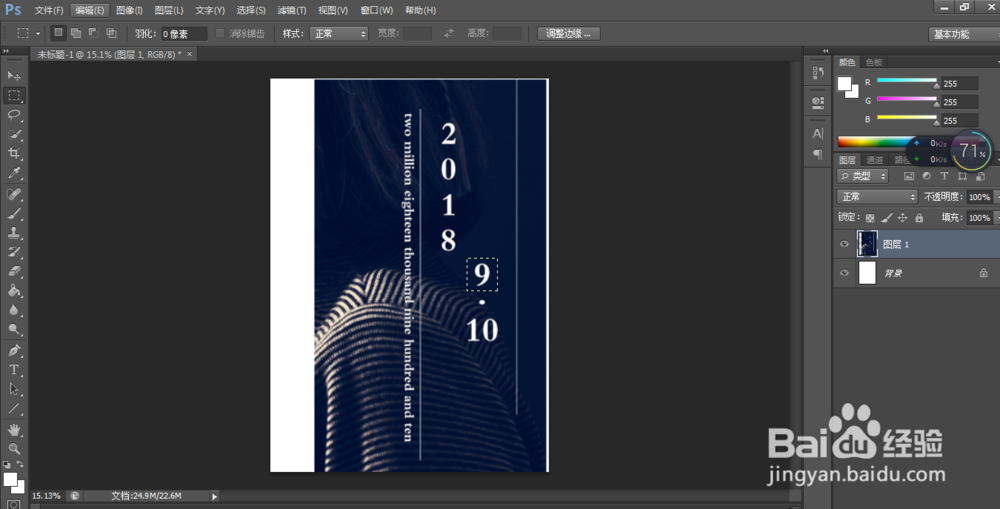Open the layer blend mode 正常 dropdown
Screen dimensions: 1000x509
[877, 196]
